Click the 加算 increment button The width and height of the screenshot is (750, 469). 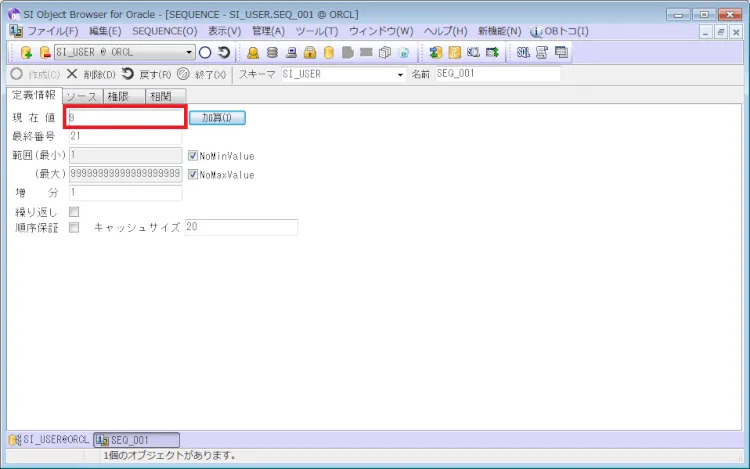click(x=217, y=118)
